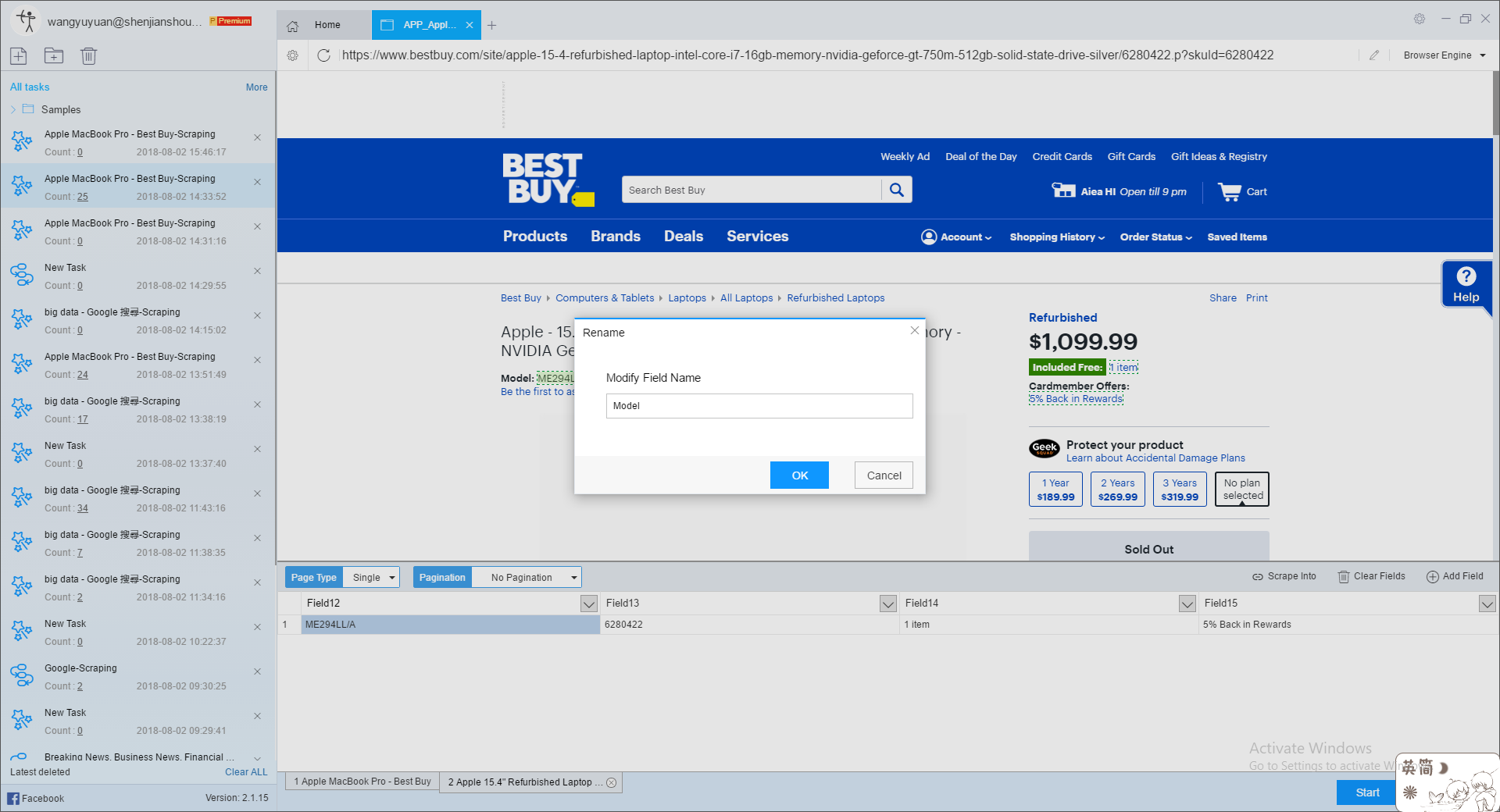
Task: Click the Start button
Action: (x=1366, y=792)
